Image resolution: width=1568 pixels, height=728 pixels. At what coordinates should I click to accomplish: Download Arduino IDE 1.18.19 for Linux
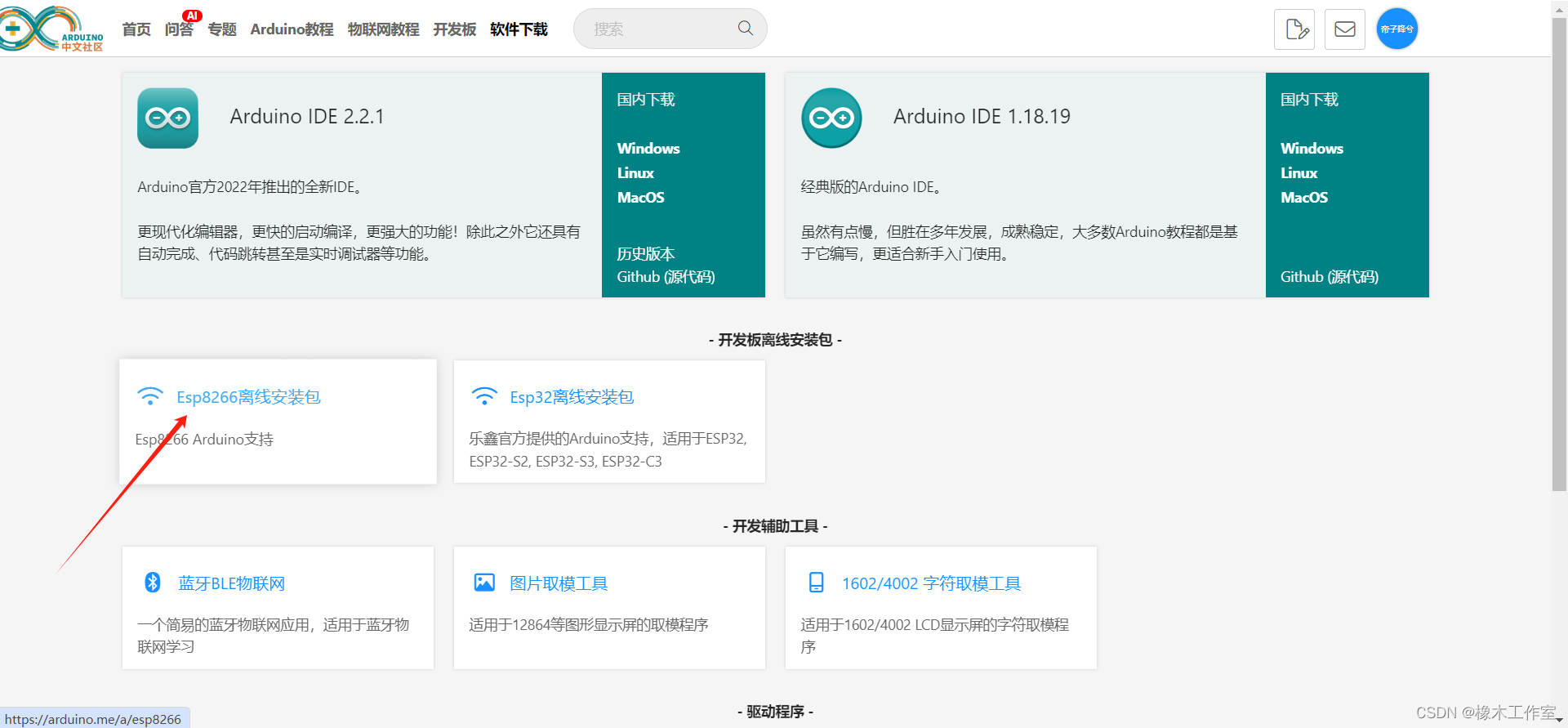tap(1298, 172)
